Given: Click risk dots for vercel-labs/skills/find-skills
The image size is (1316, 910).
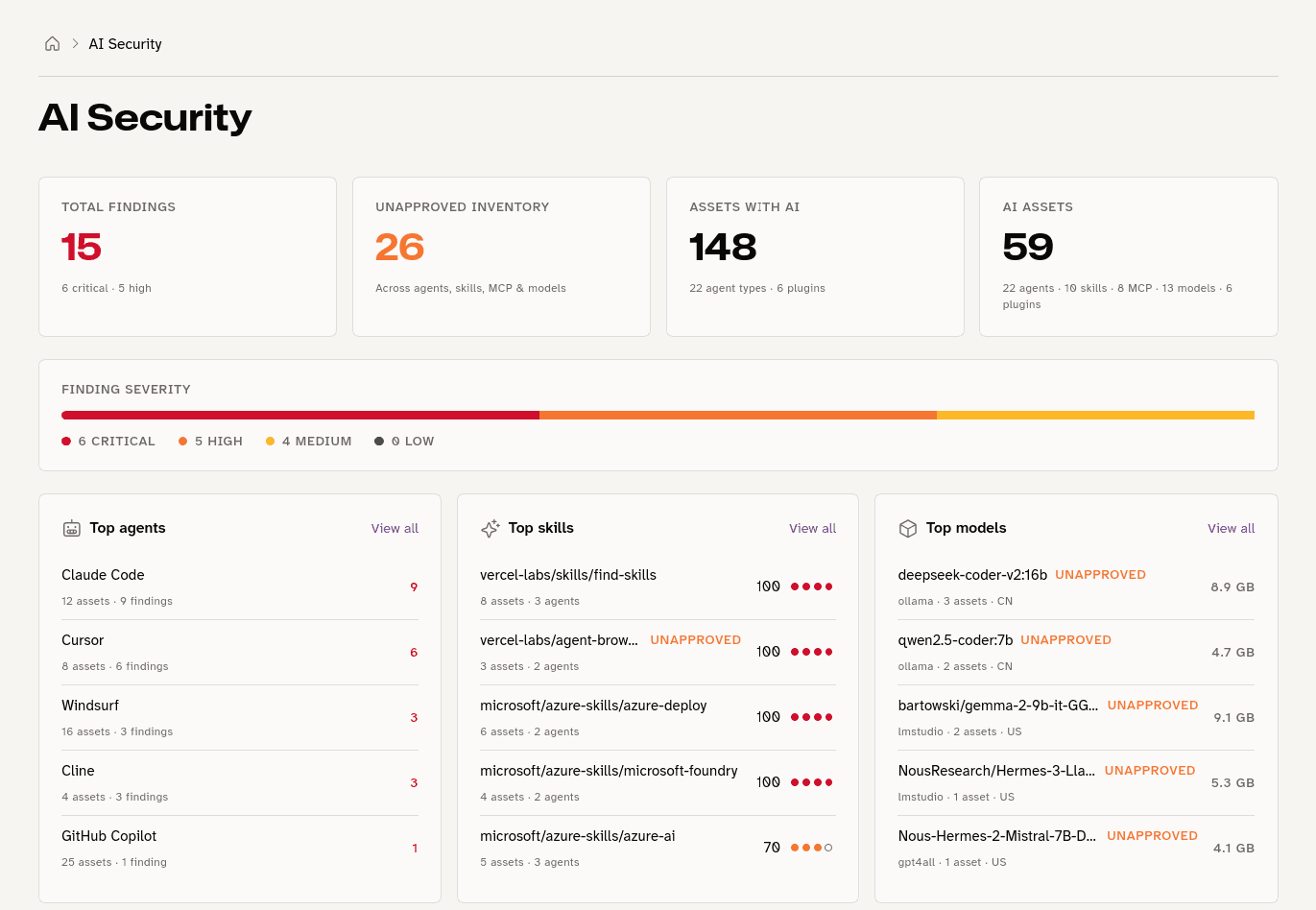Looking at the screenshot, I should [x=812, y=587].
